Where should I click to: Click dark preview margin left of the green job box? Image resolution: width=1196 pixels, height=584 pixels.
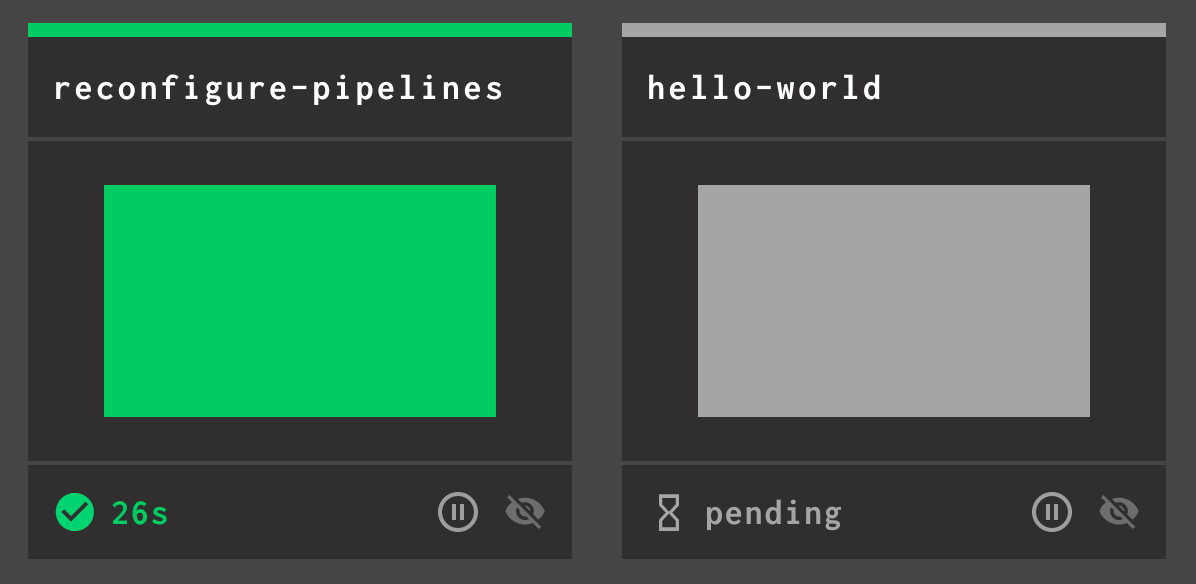(66, 300)
